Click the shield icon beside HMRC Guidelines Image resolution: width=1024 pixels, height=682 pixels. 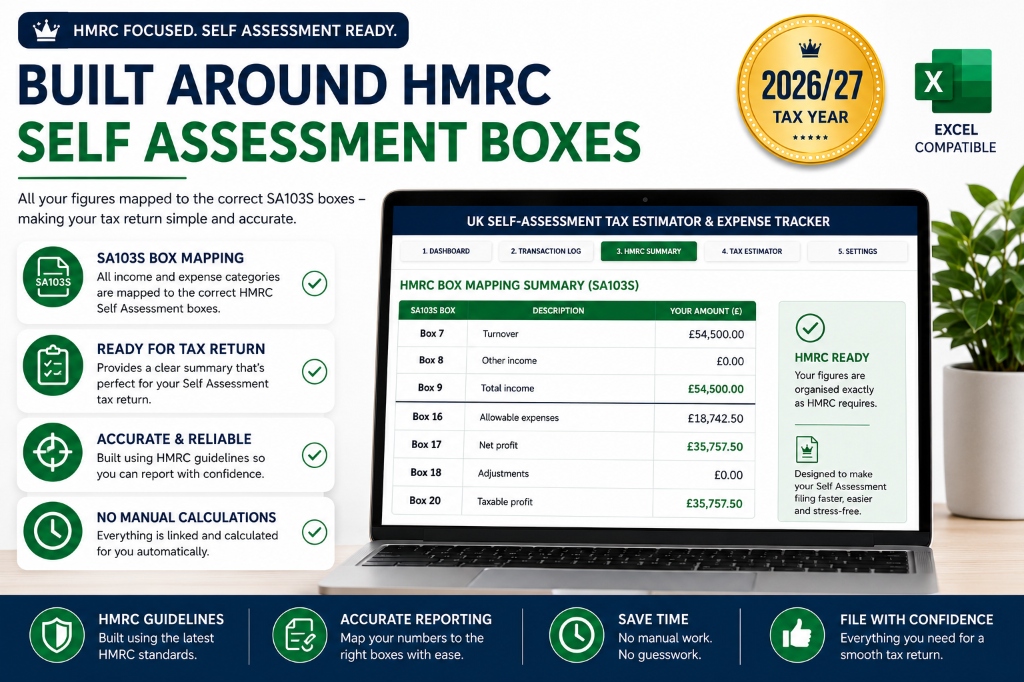[x=57, y=634]
